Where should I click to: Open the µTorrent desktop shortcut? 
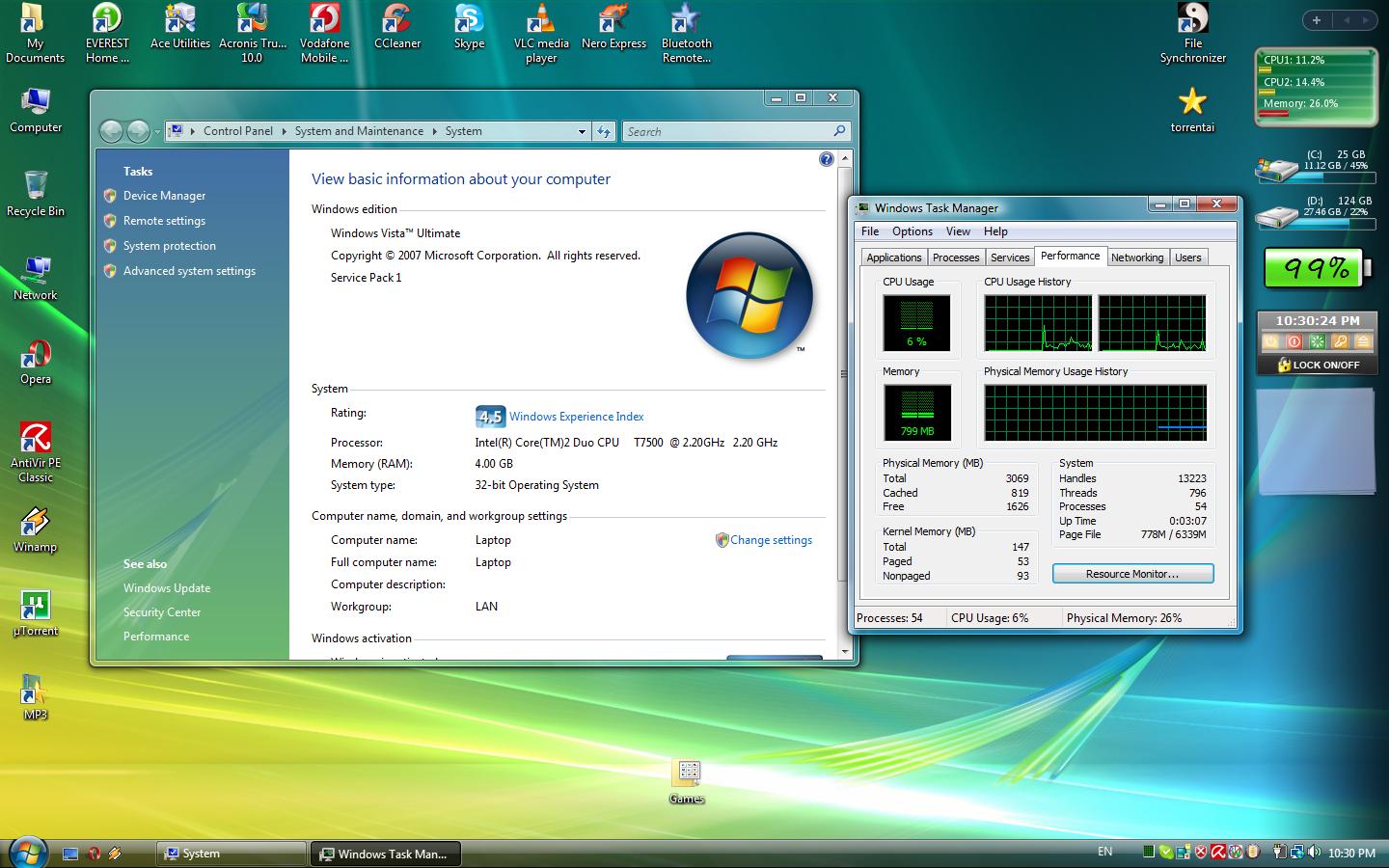point(36,613)
